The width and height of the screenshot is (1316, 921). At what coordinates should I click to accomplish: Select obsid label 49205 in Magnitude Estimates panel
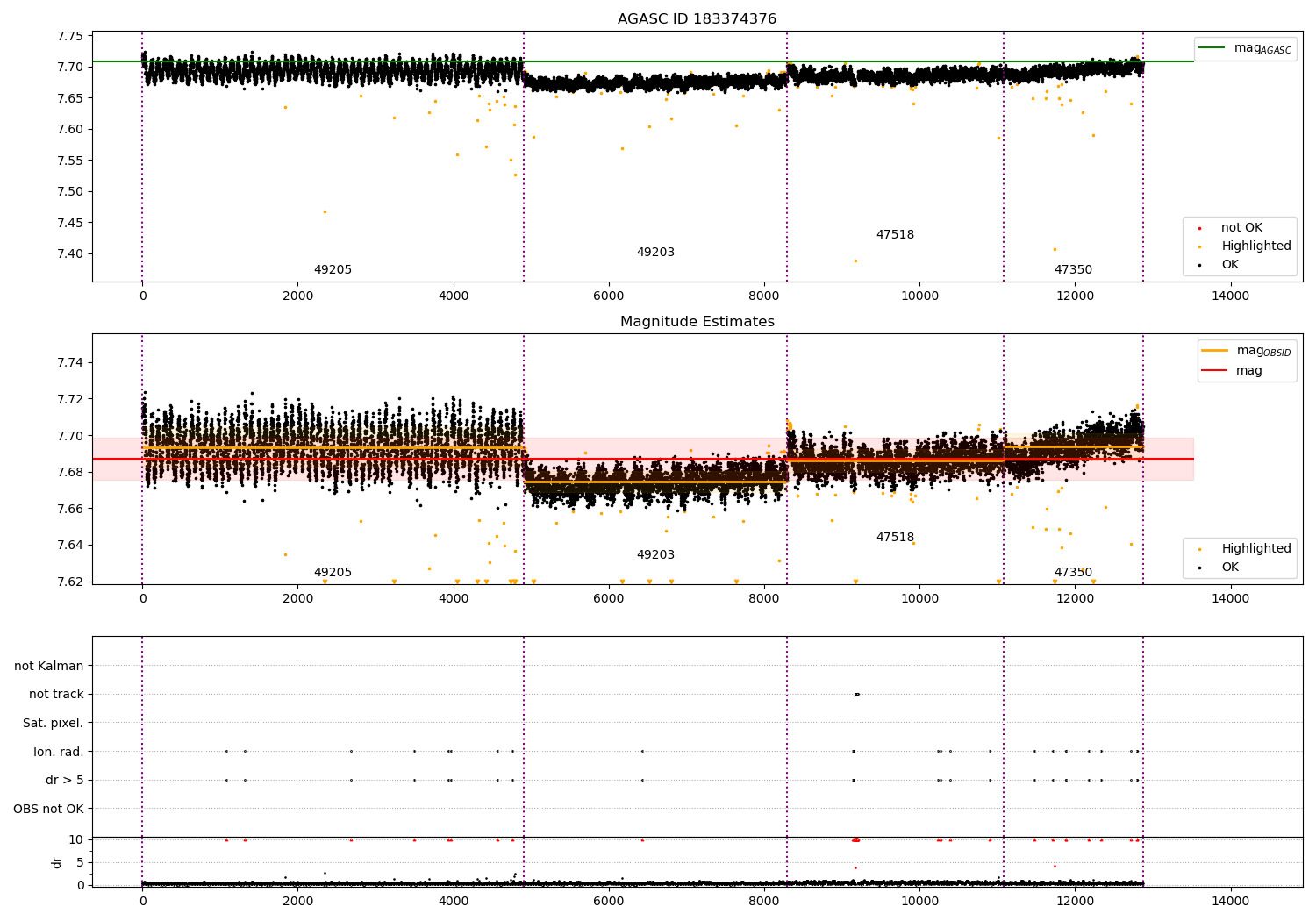pos(333,573)
